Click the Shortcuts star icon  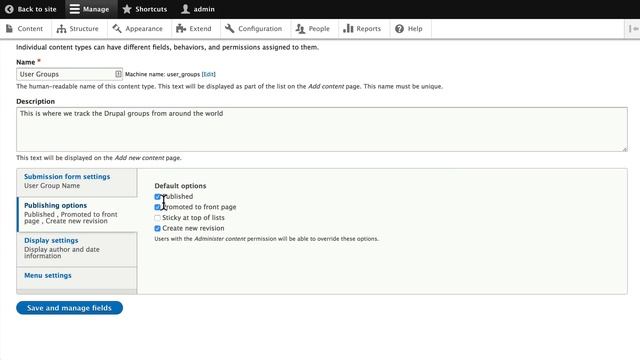(x=127, y=9)
